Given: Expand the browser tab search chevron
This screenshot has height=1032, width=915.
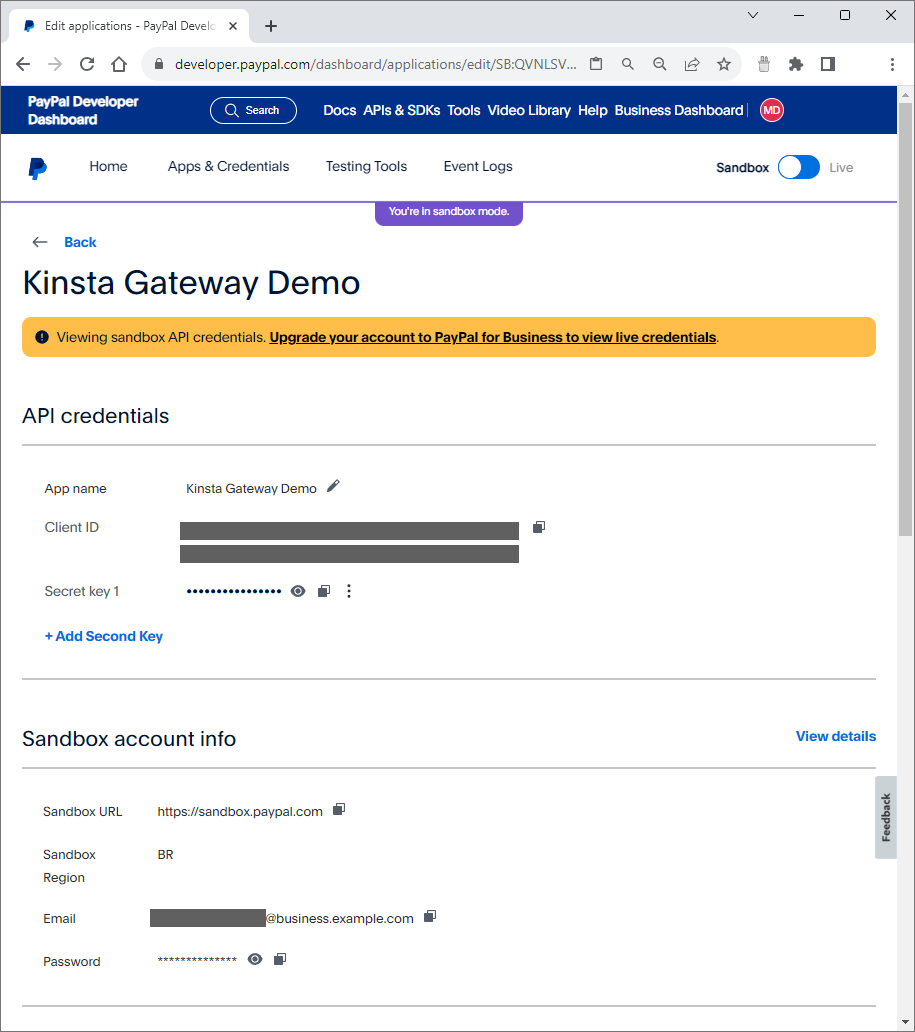Looking at the screenshot, I should pyautogui.click(x=753, y=15).
